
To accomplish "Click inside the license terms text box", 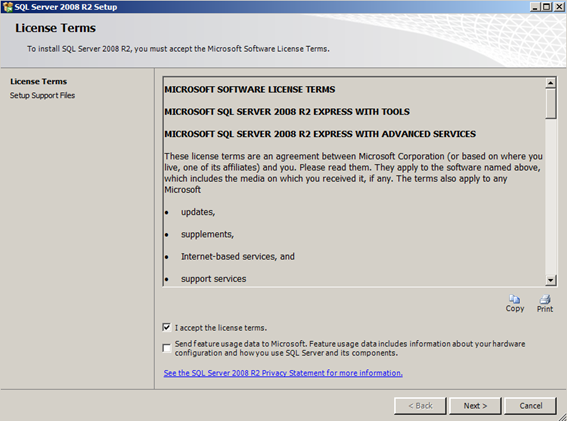I will [x=354, y=182].
